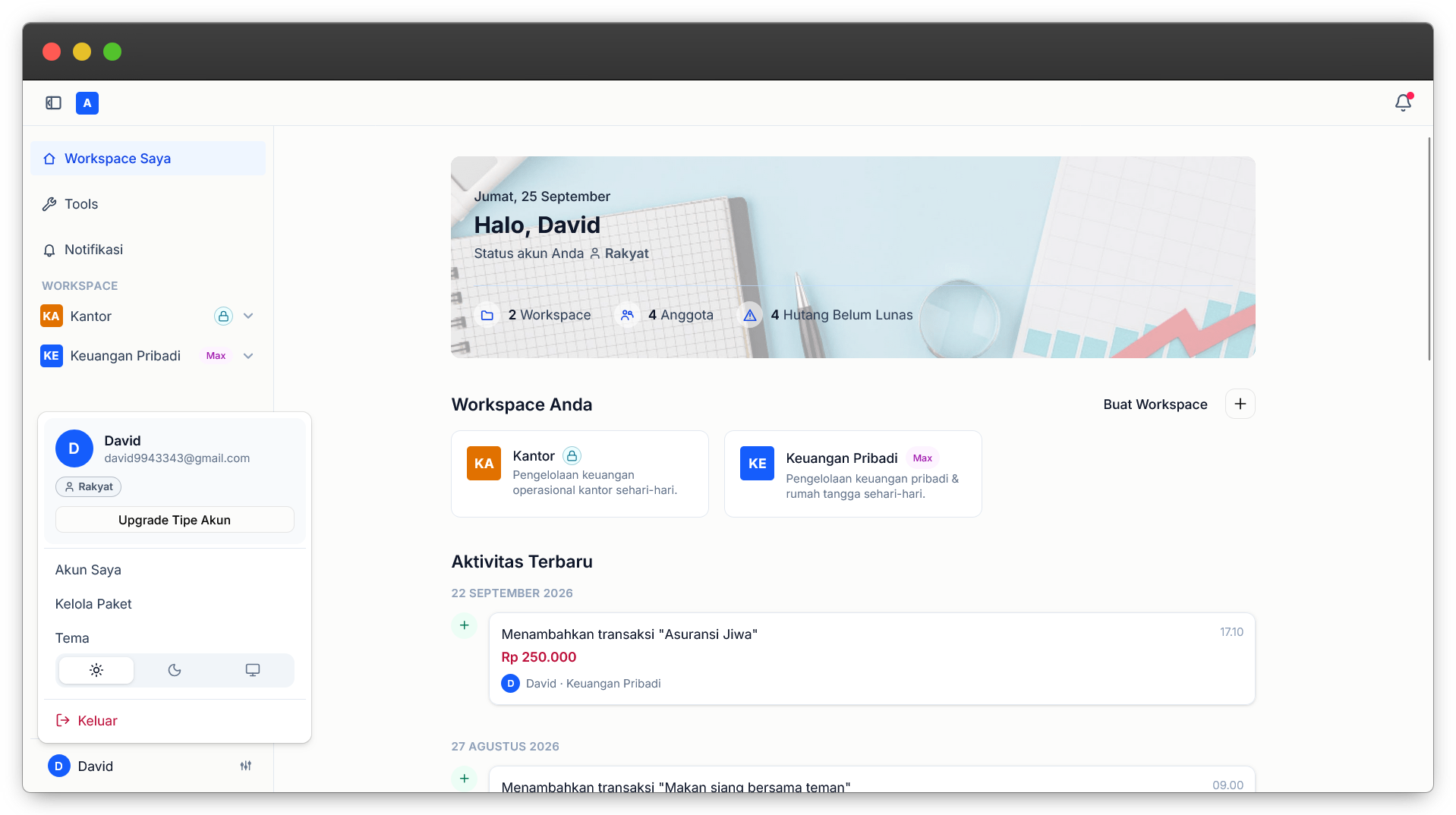Open the Keuangan Pribadi workspace card

pyautogui.click(x=853, y=474)
